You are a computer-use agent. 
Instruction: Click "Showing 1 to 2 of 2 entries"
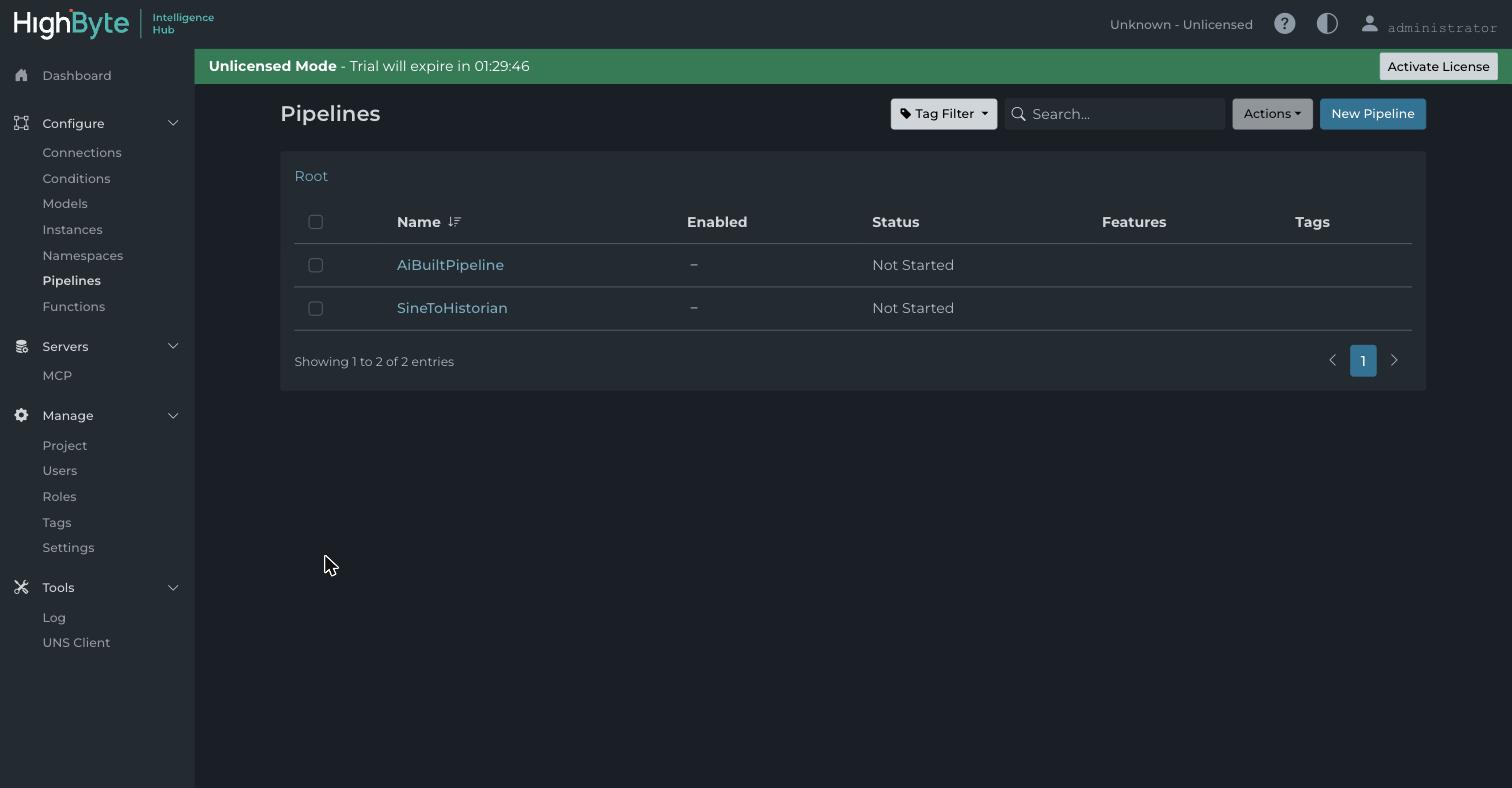point(374,361)
